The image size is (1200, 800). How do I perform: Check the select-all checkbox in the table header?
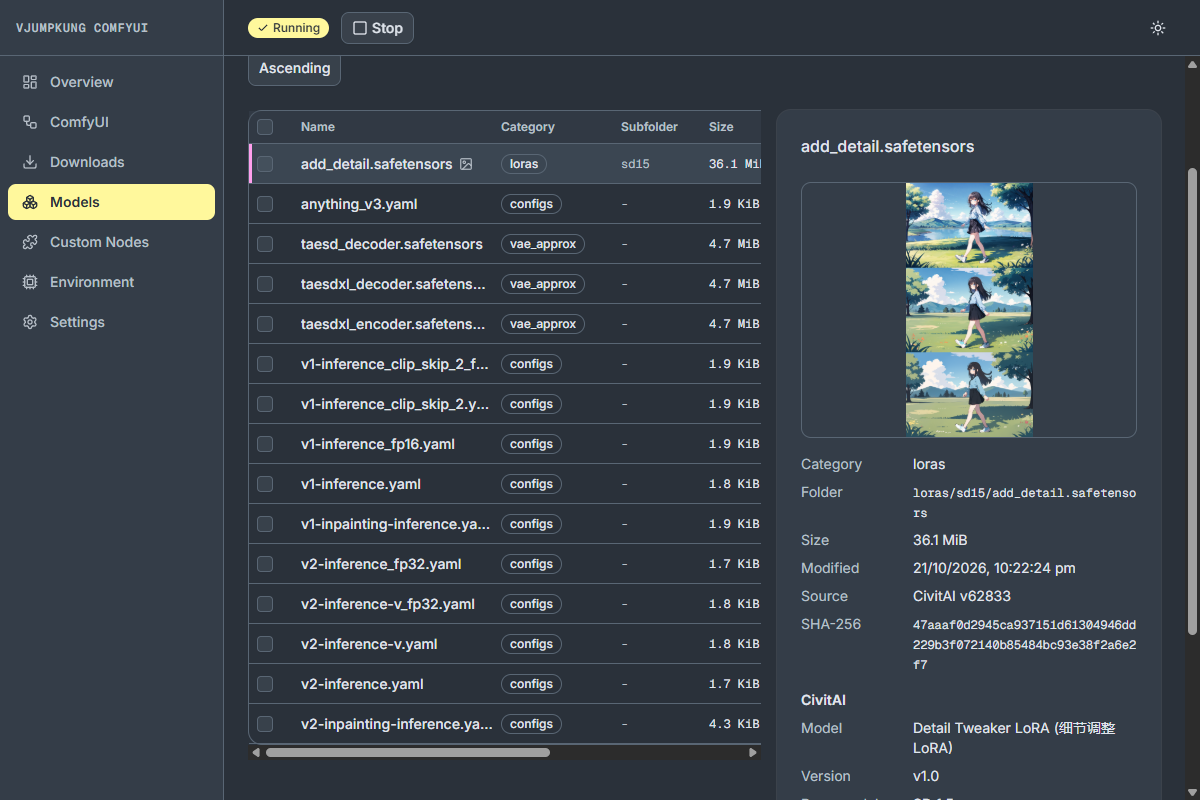coord(265,127)
